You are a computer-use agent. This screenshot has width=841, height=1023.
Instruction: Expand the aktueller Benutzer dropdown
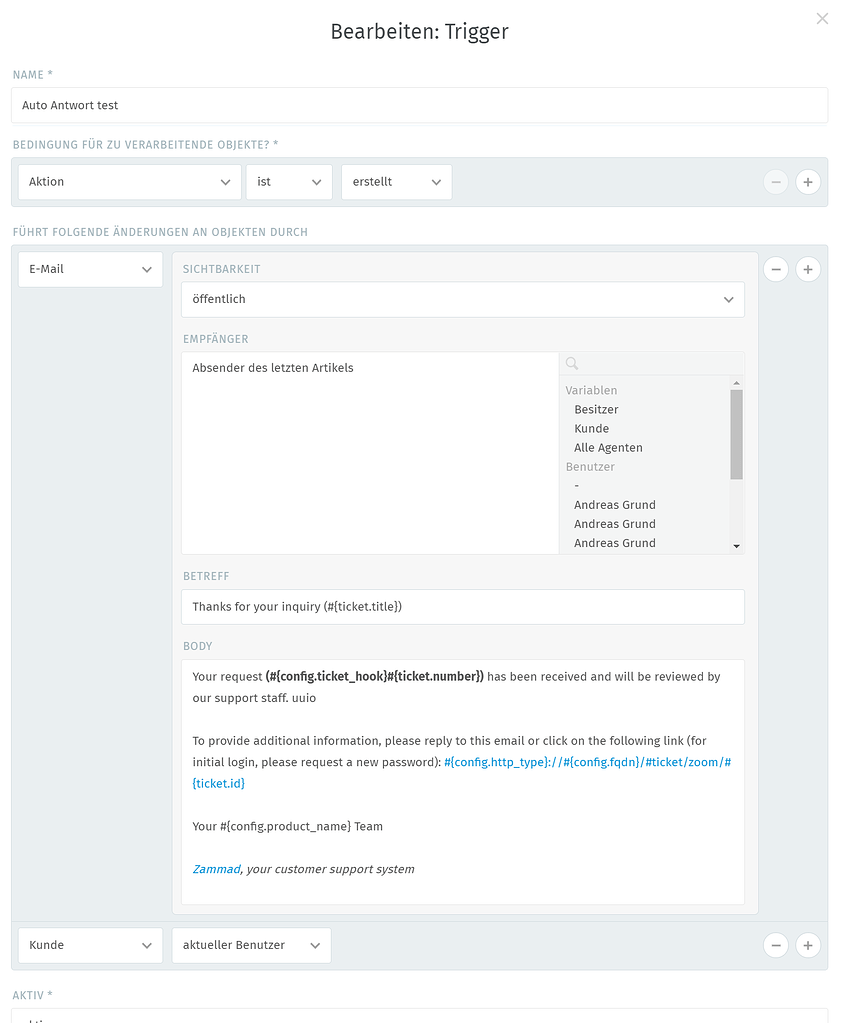tap(251, 945)
